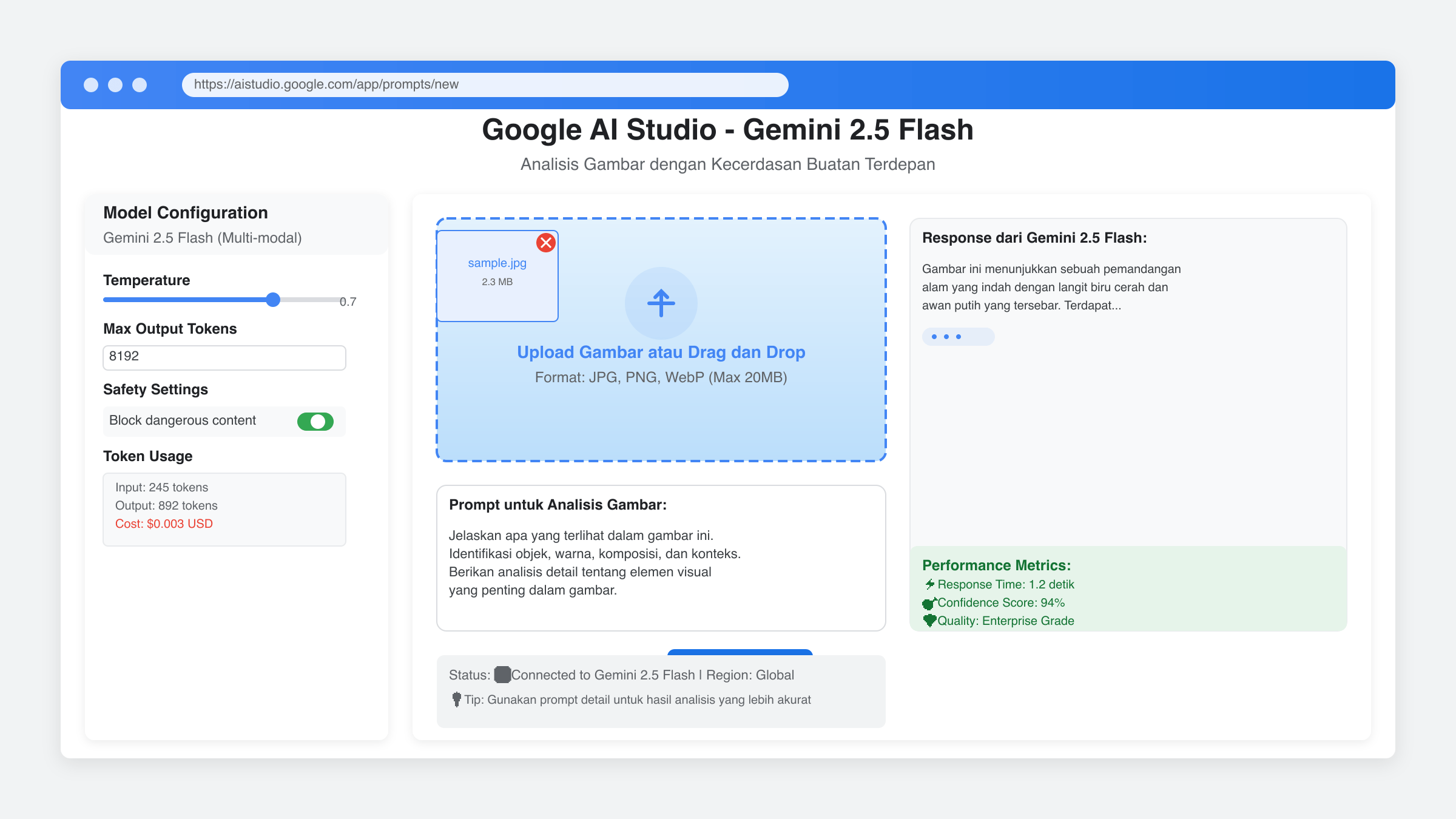Click the first window control dot

click(x=91, y=85)
